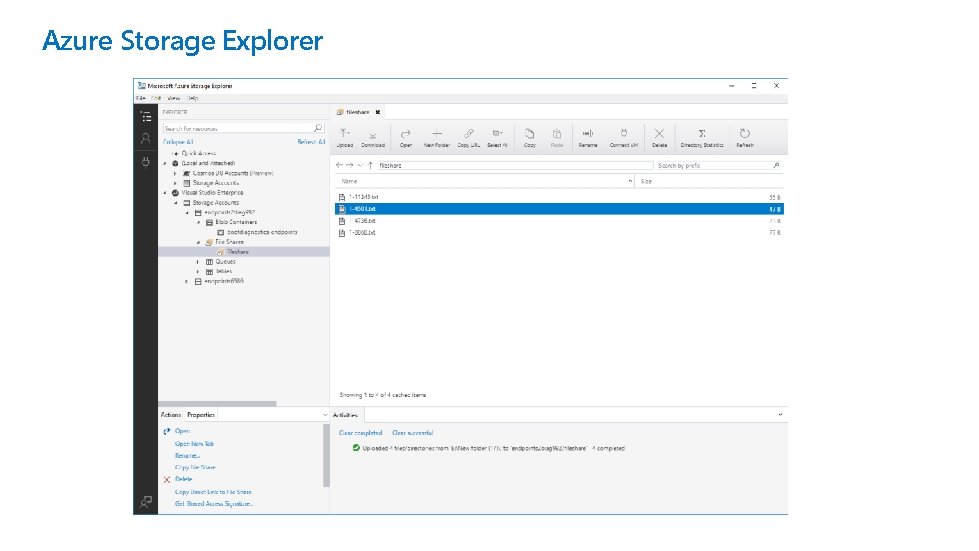Open the Edit menu
Viewport: 979px width, 551px height.
156,98
